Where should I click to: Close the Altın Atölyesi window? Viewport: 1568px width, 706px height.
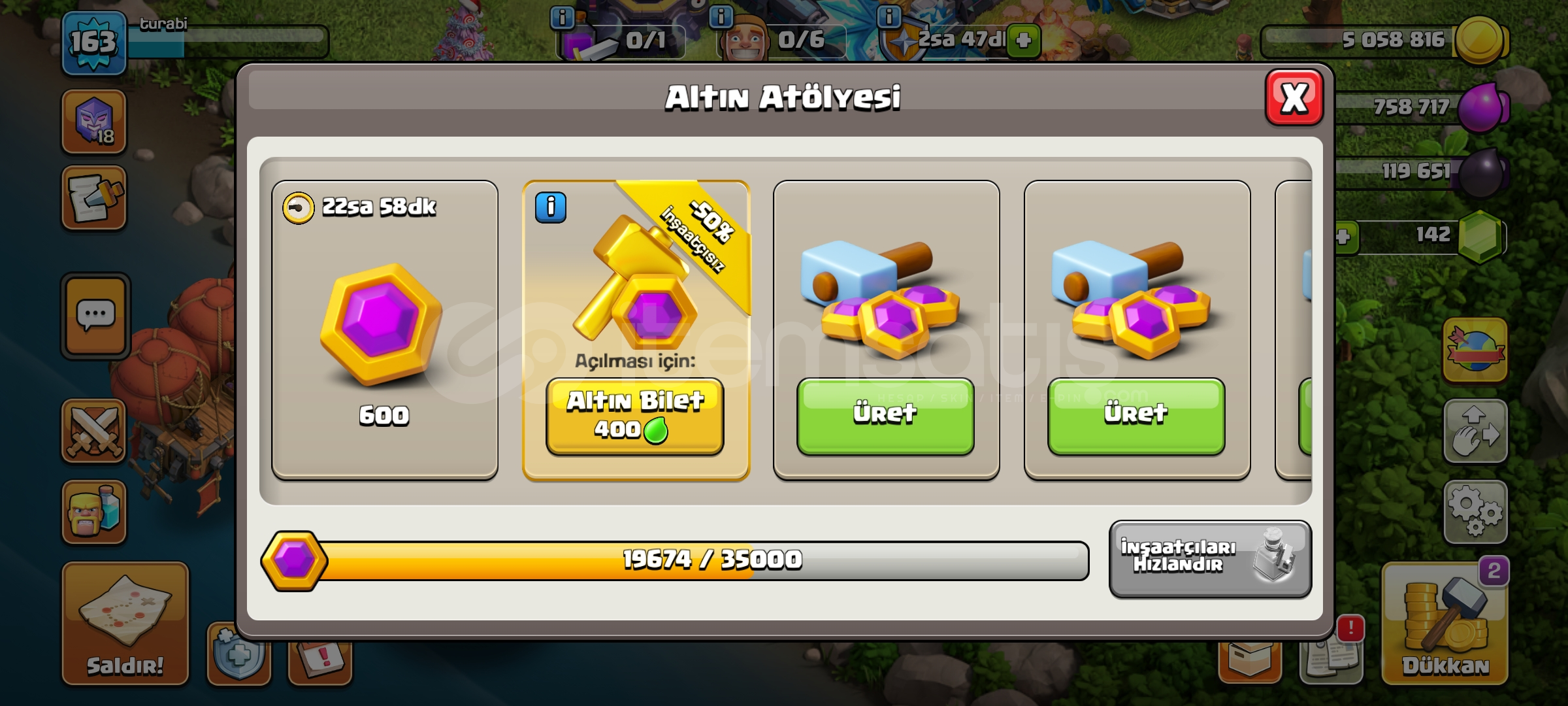[x=1294, y=98]
